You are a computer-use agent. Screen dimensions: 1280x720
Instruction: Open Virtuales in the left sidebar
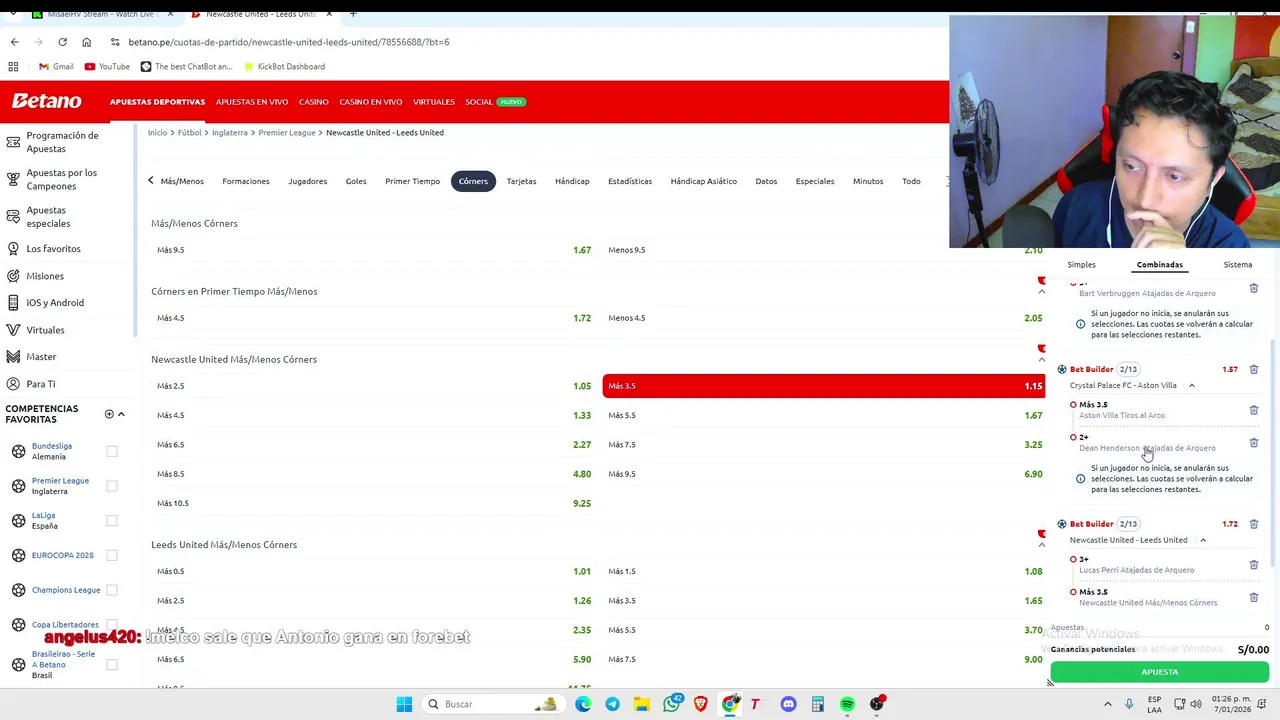(x=45, y=330)
